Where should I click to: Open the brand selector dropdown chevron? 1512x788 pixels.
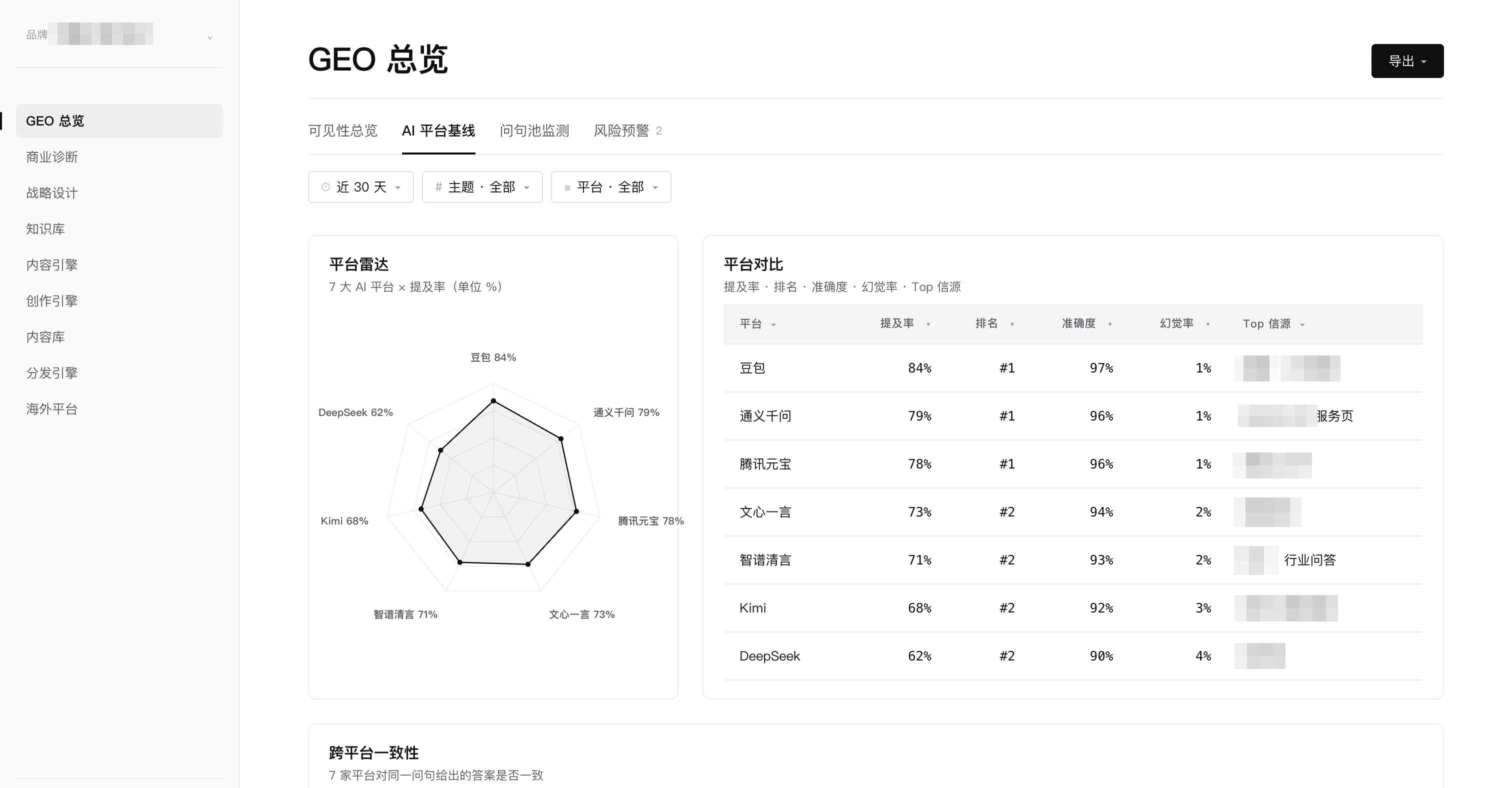point(209,37)
